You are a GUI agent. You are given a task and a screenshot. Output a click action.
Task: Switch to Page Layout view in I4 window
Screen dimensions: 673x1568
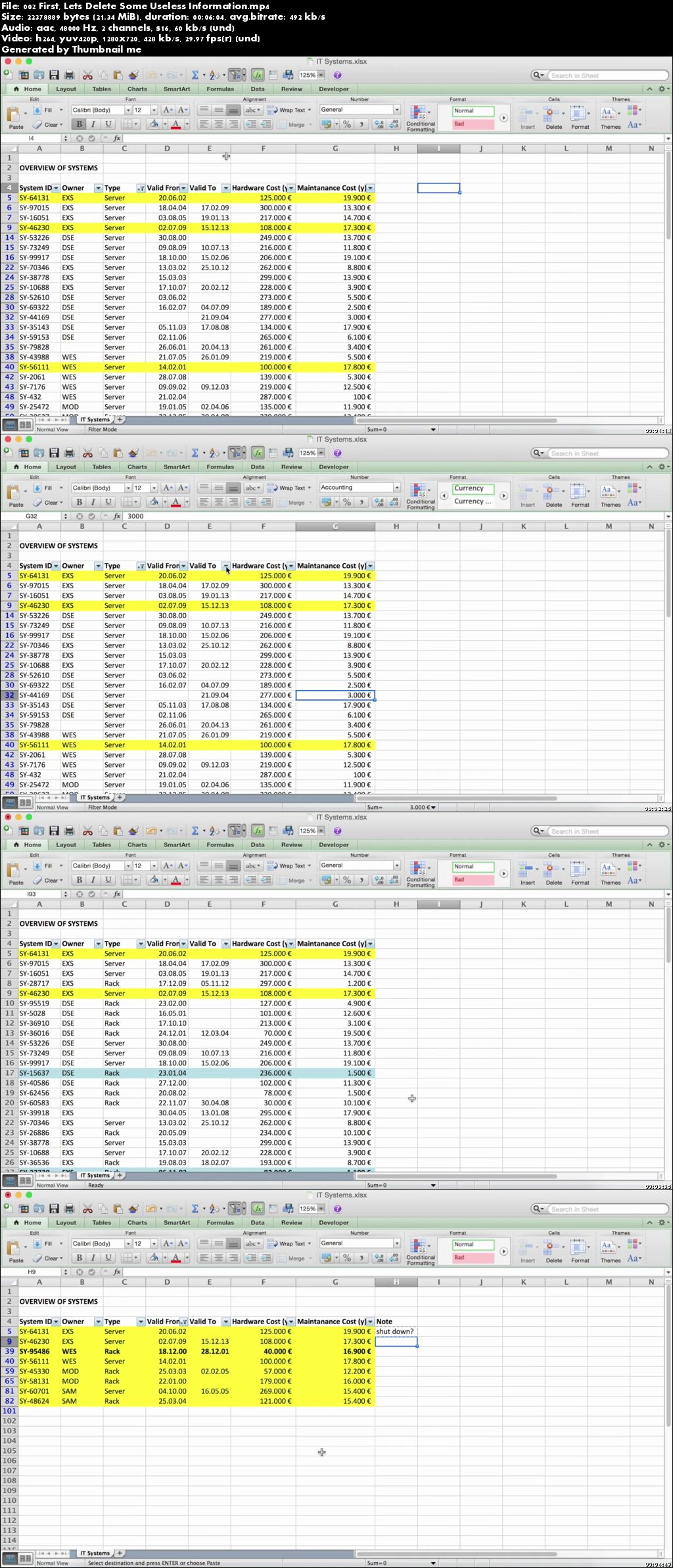pyautogui.click(x=25, y=425)
